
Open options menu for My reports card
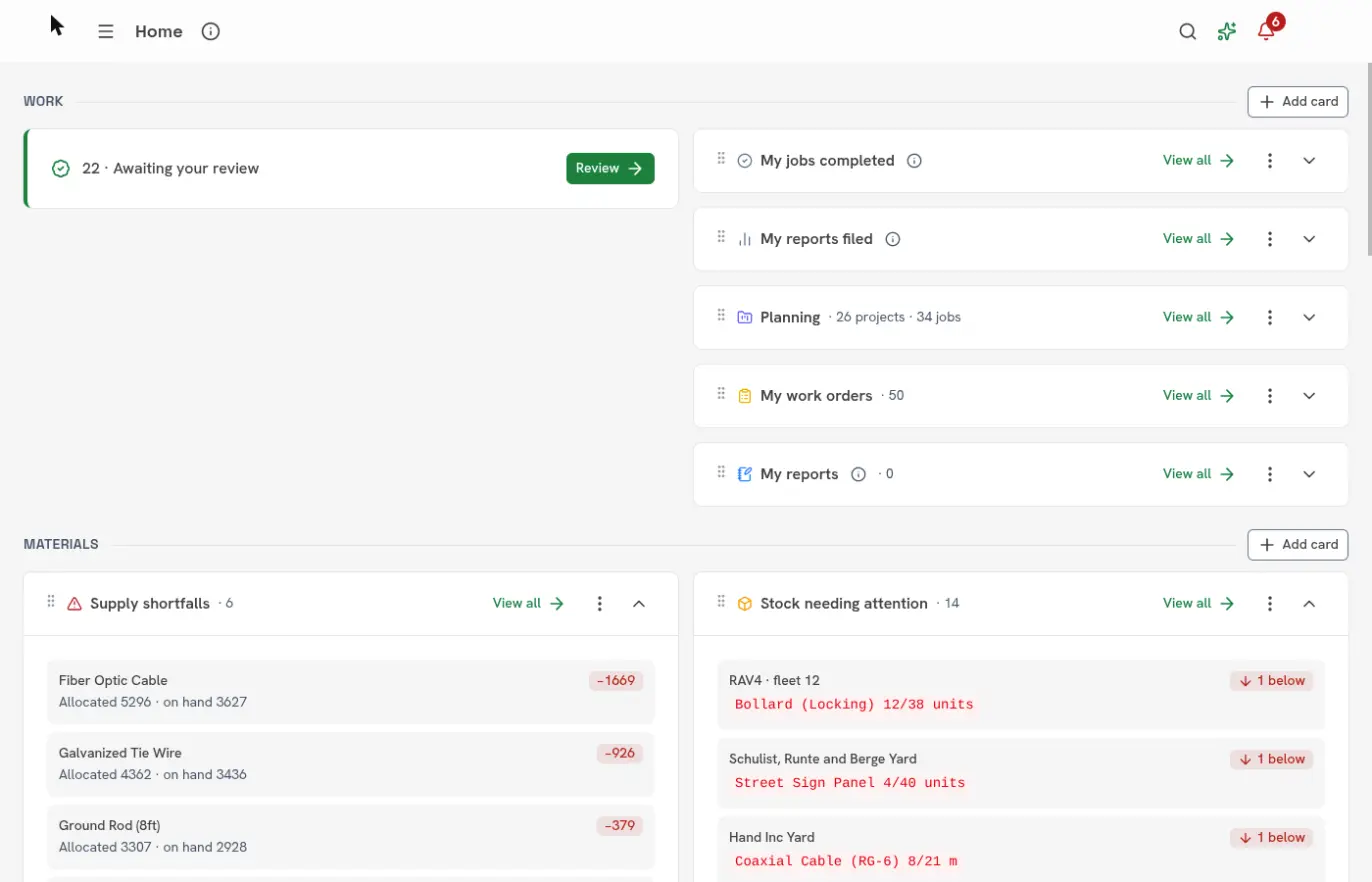[x=1270, y=474]
